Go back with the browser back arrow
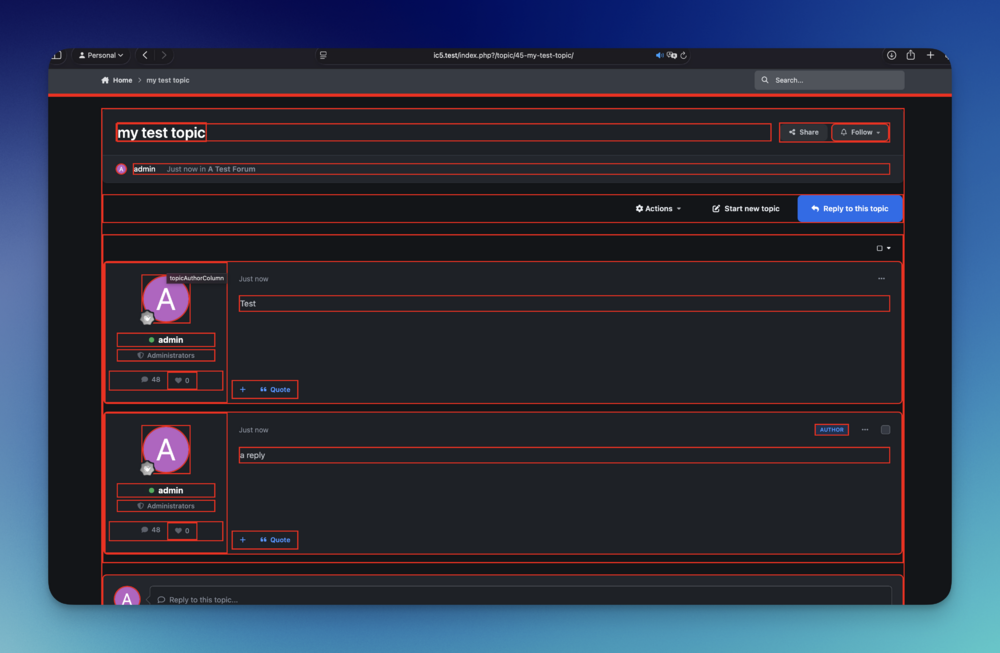Screen dimensions: 1000x653 pos(145,55)
